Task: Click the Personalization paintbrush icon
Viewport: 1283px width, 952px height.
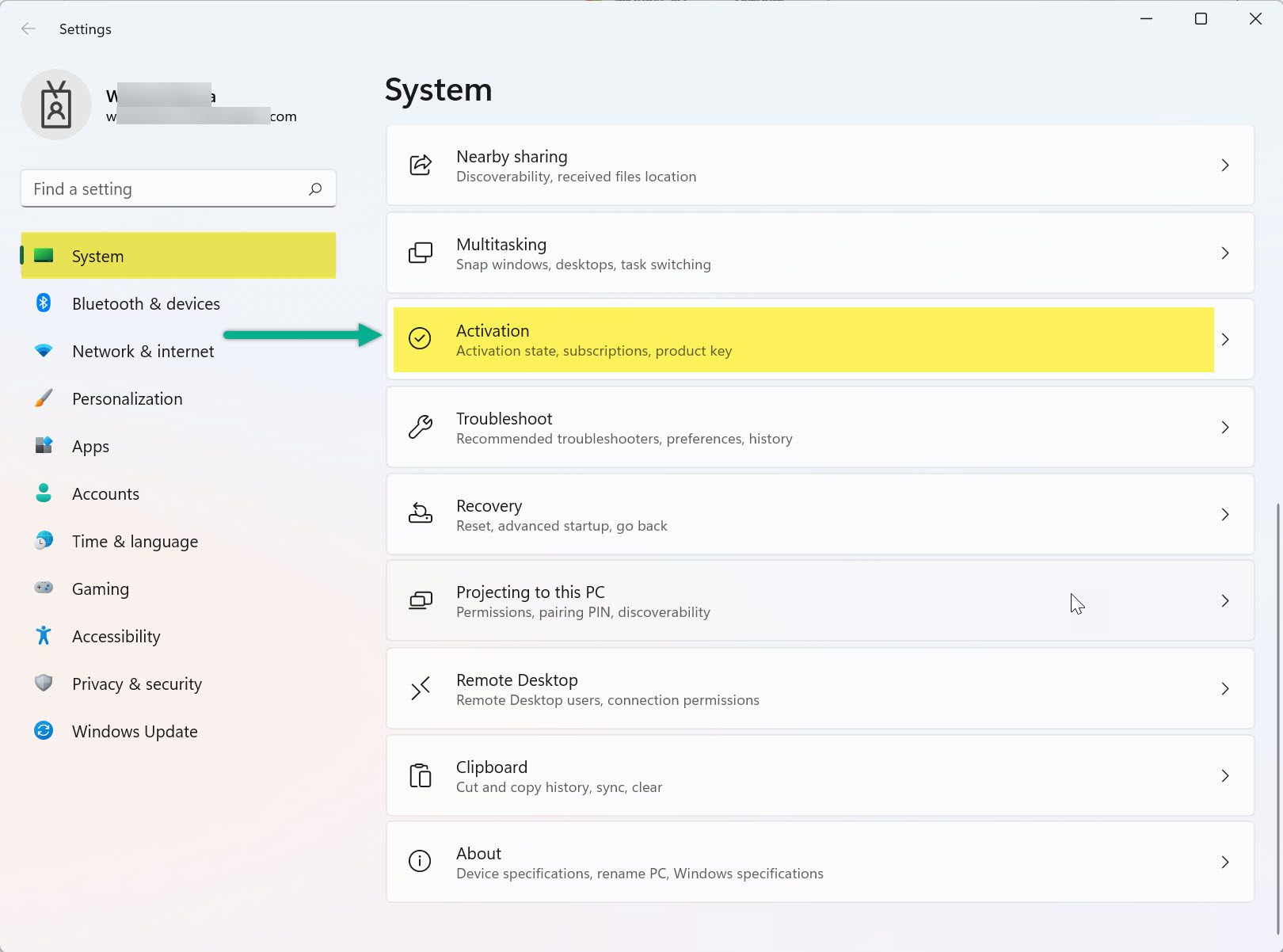Action: 44,398
